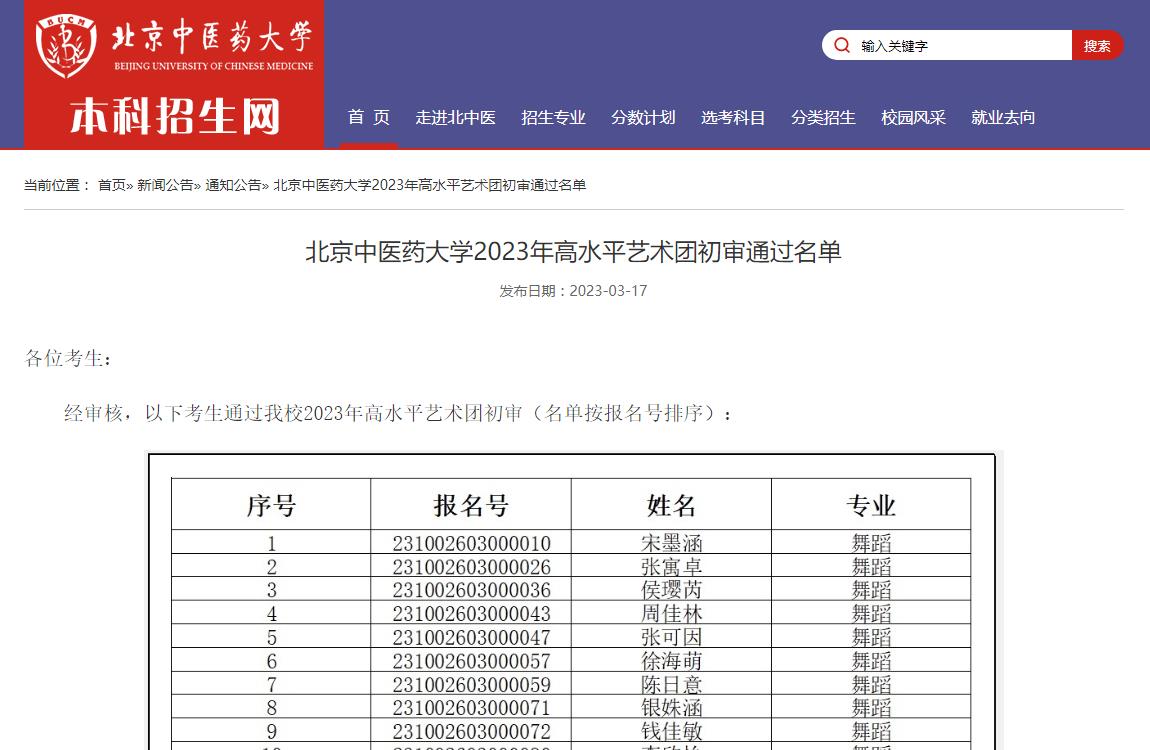Click serial number 1 in the table
Screen dimensions: 1150x750
tap(271, 543)
